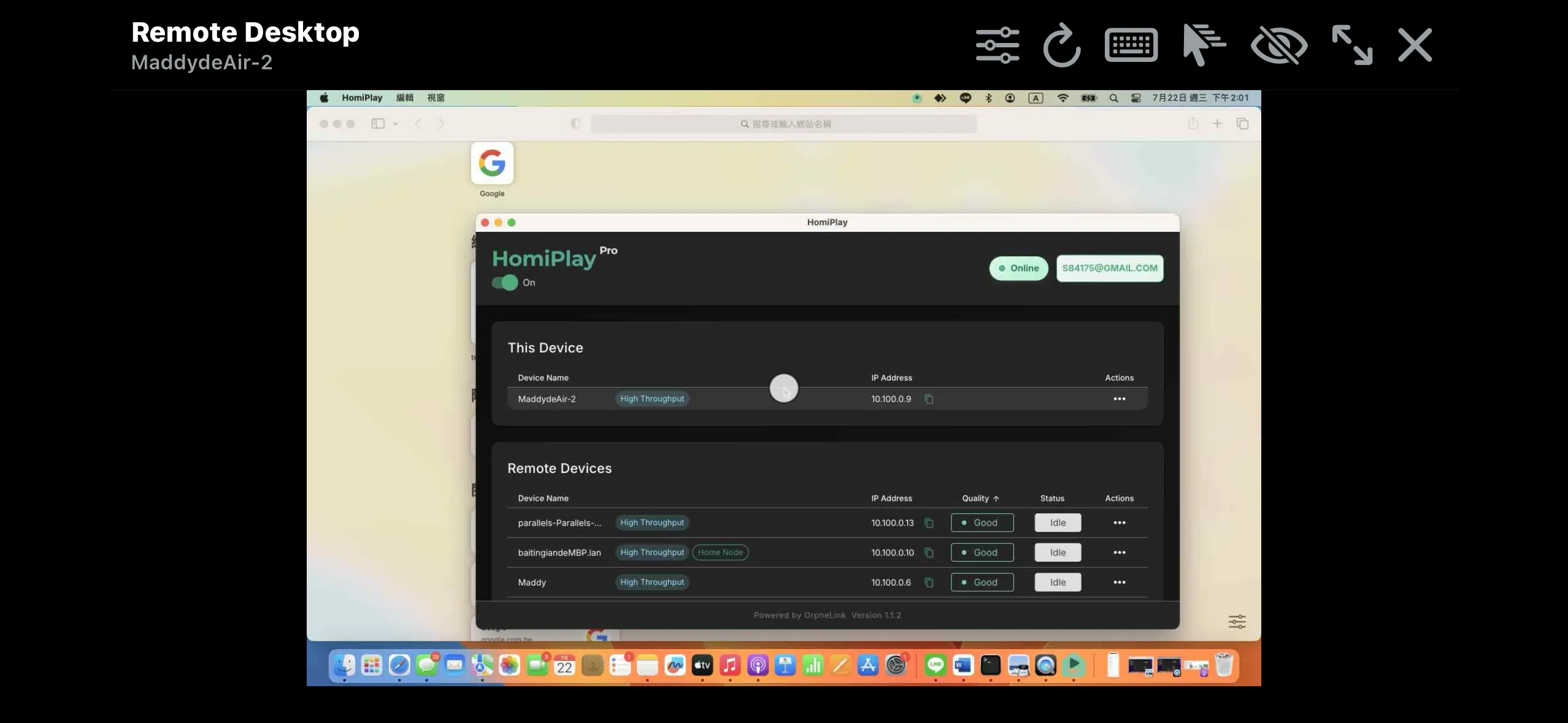This screenshot has height=723, width=1568.
Task: Open the 編輯 menu
Action: pyautogui.click(x=405, y=98)
